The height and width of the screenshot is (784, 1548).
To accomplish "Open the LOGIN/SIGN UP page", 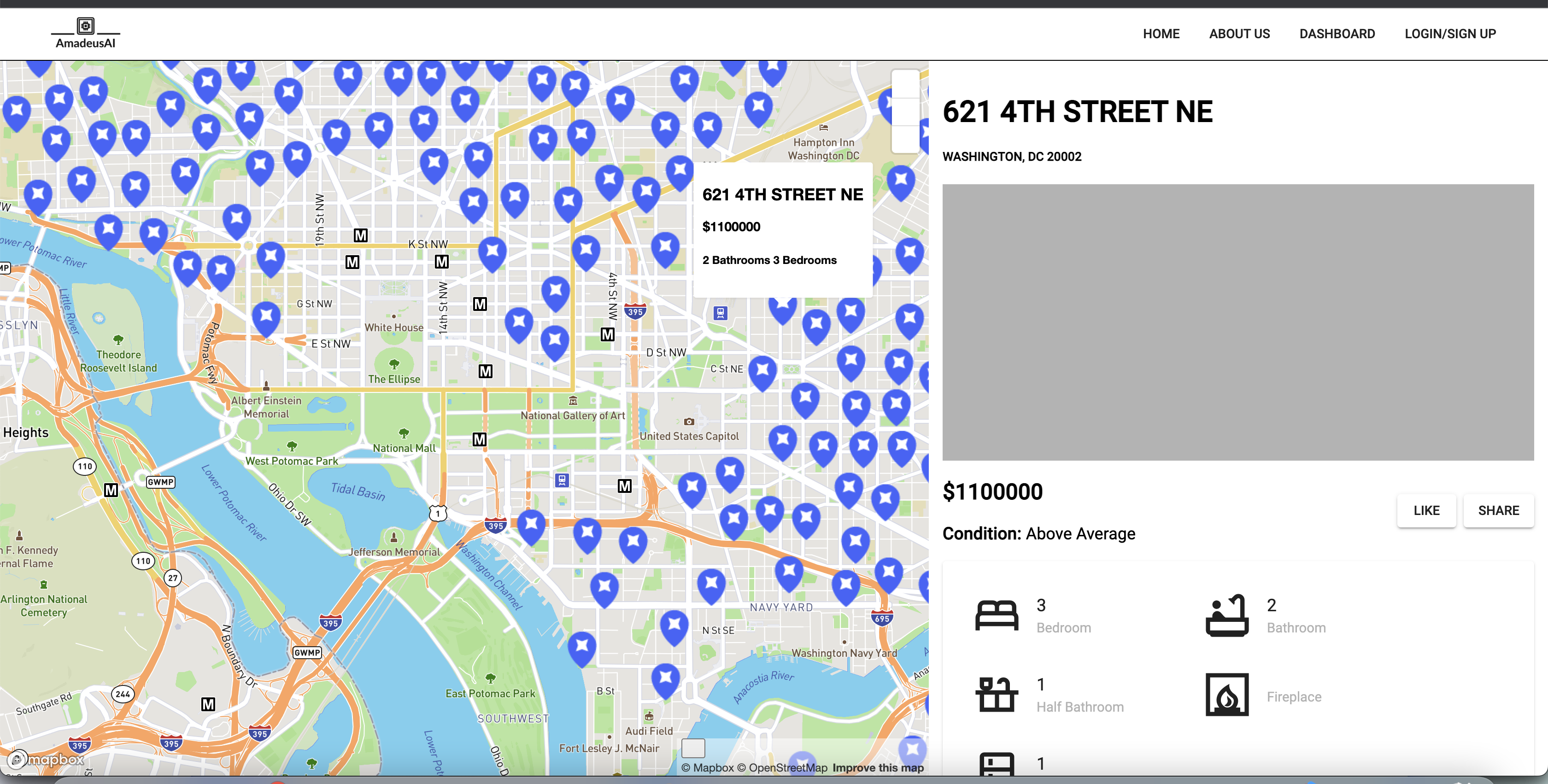I will pos(1449,34).
